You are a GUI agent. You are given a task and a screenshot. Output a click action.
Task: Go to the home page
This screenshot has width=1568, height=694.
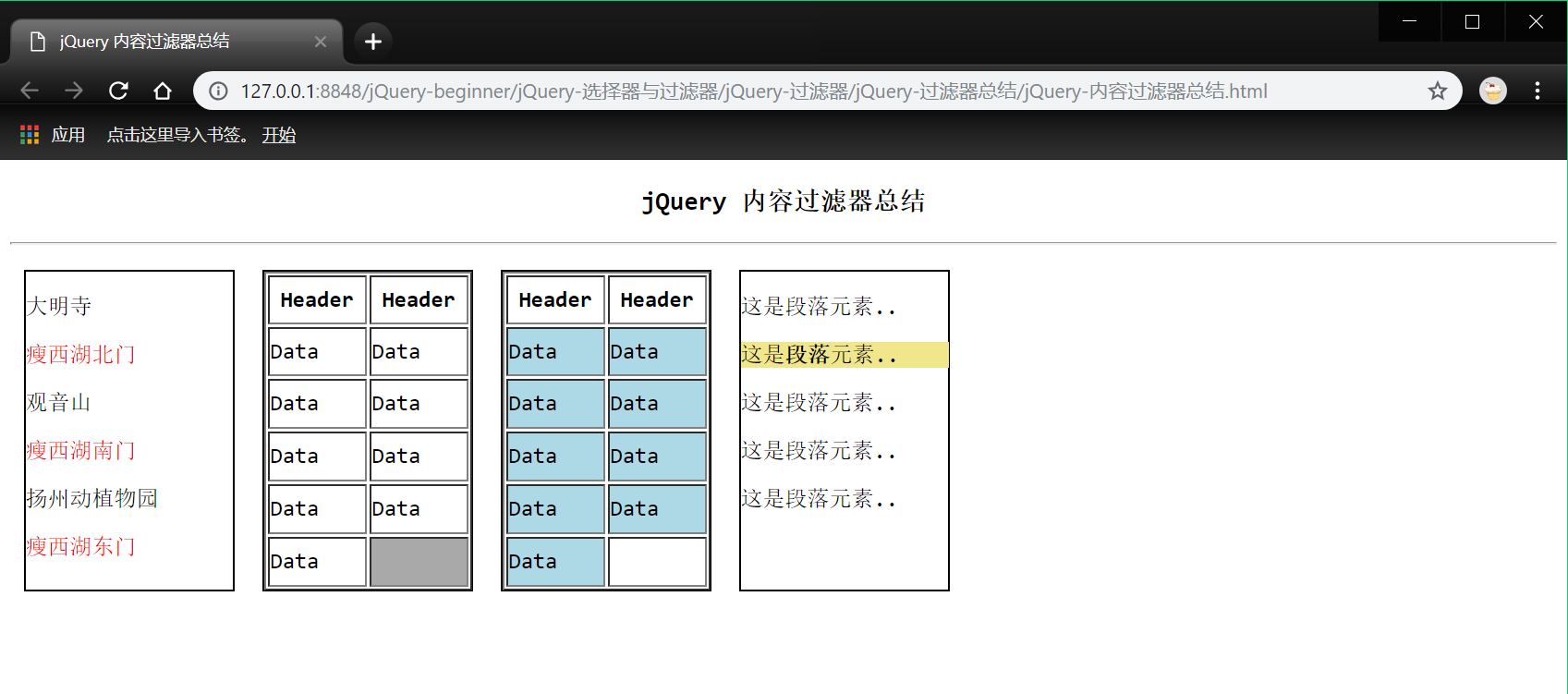point(163,91)
